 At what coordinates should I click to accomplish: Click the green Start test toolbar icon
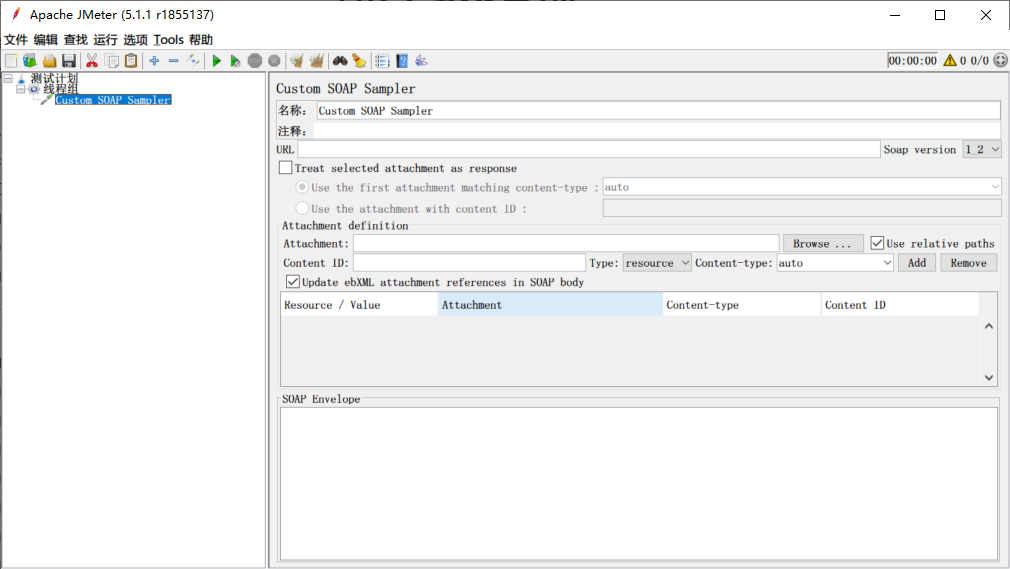point(216,61)
